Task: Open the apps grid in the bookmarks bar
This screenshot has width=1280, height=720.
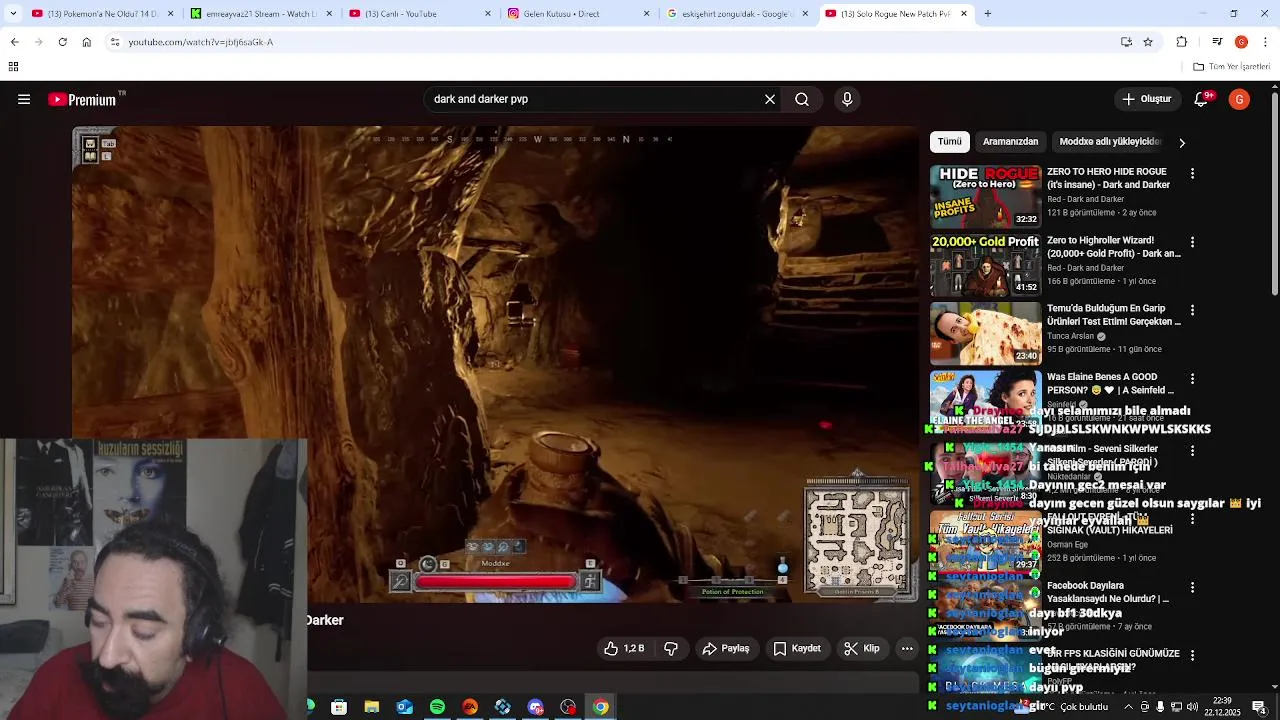Action: [13, 67]
